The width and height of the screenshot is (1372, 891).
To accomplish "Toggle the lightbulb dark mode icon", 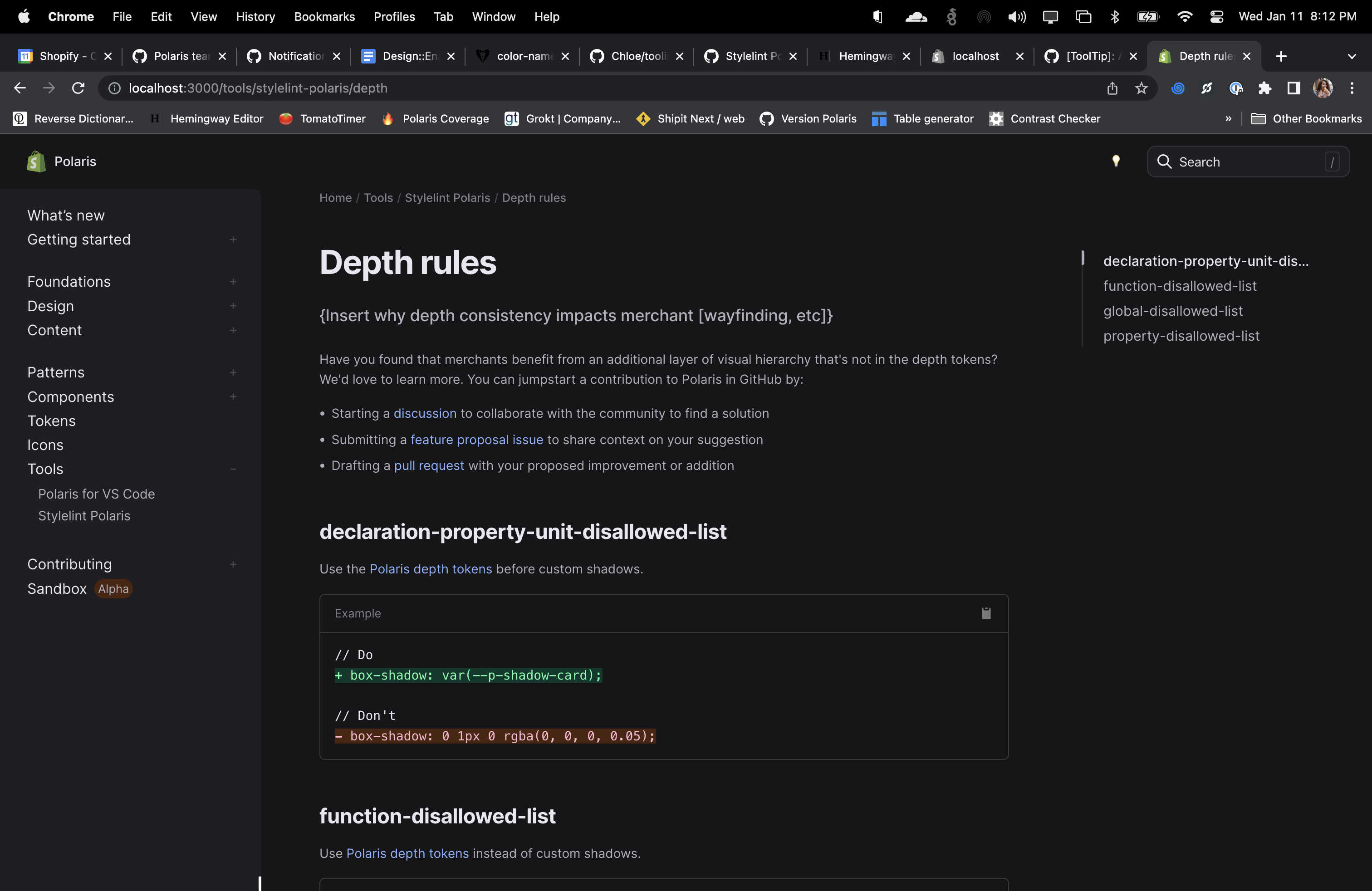I will coord(1116,162).
